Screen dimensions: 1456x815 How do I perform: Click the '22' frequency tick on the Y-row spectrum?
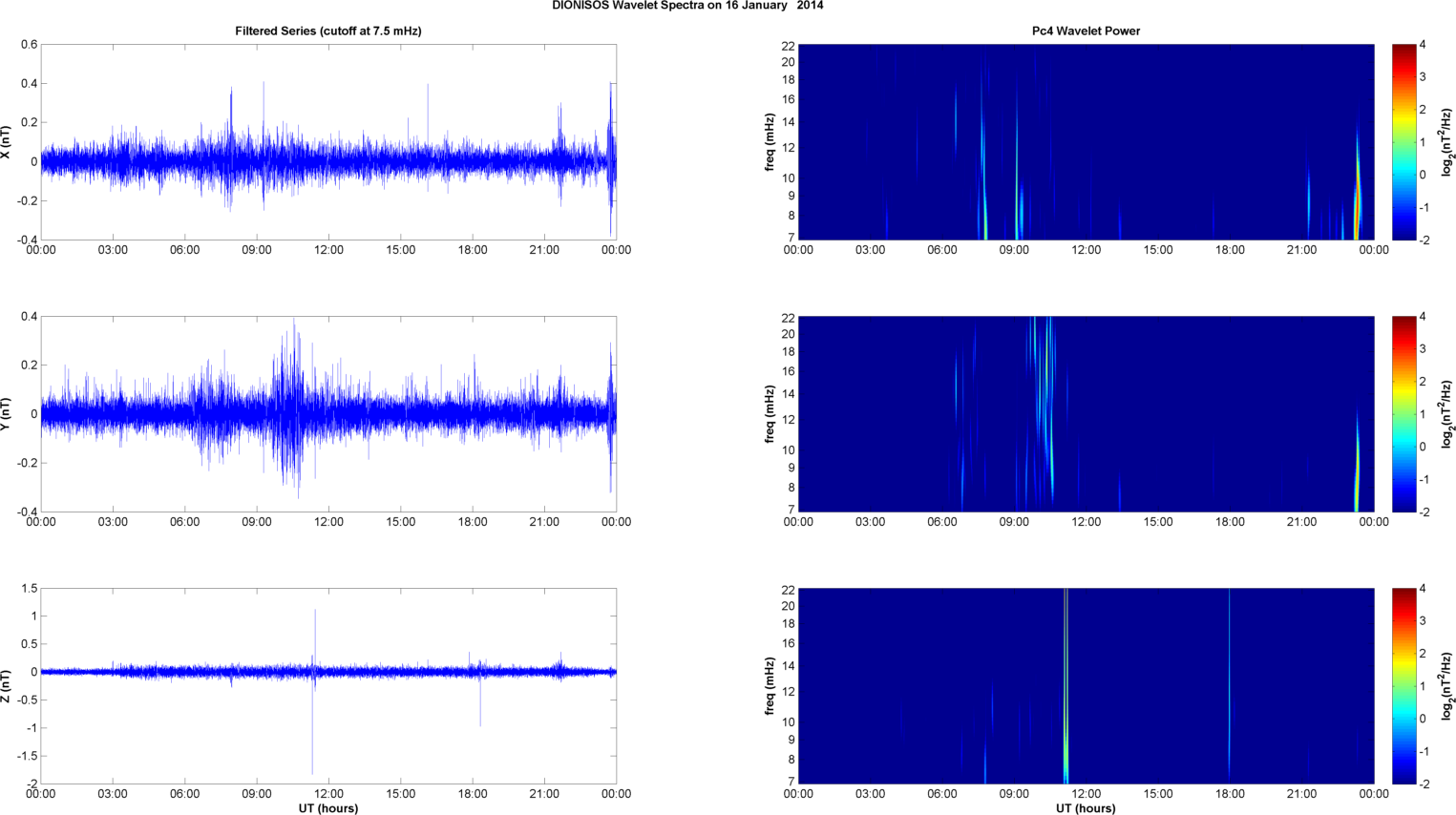click(789, 318)
